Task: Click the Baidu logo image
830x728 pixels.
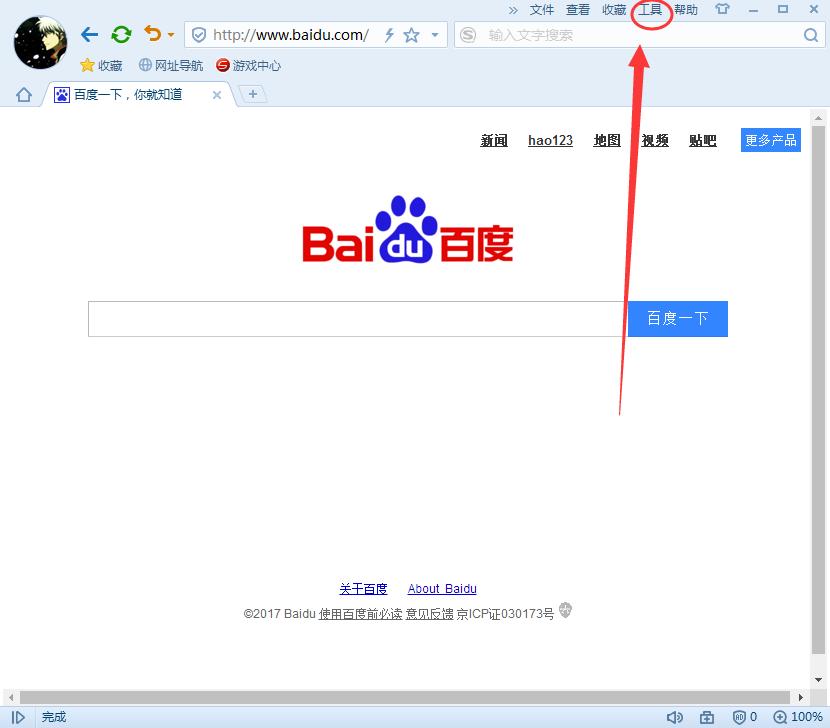Action: click(408, 230)
